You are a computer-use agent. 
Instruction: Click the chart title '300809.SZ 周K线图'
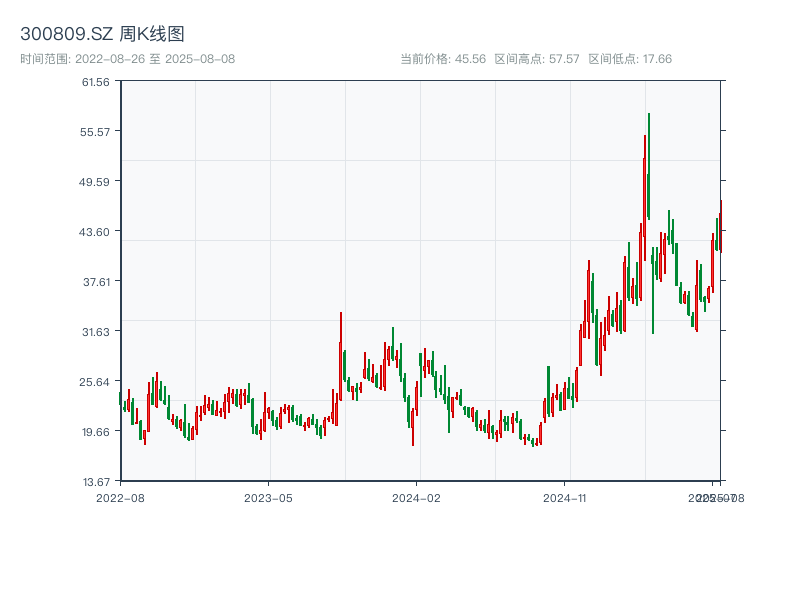pyautogui.click(x=102, y=34)
